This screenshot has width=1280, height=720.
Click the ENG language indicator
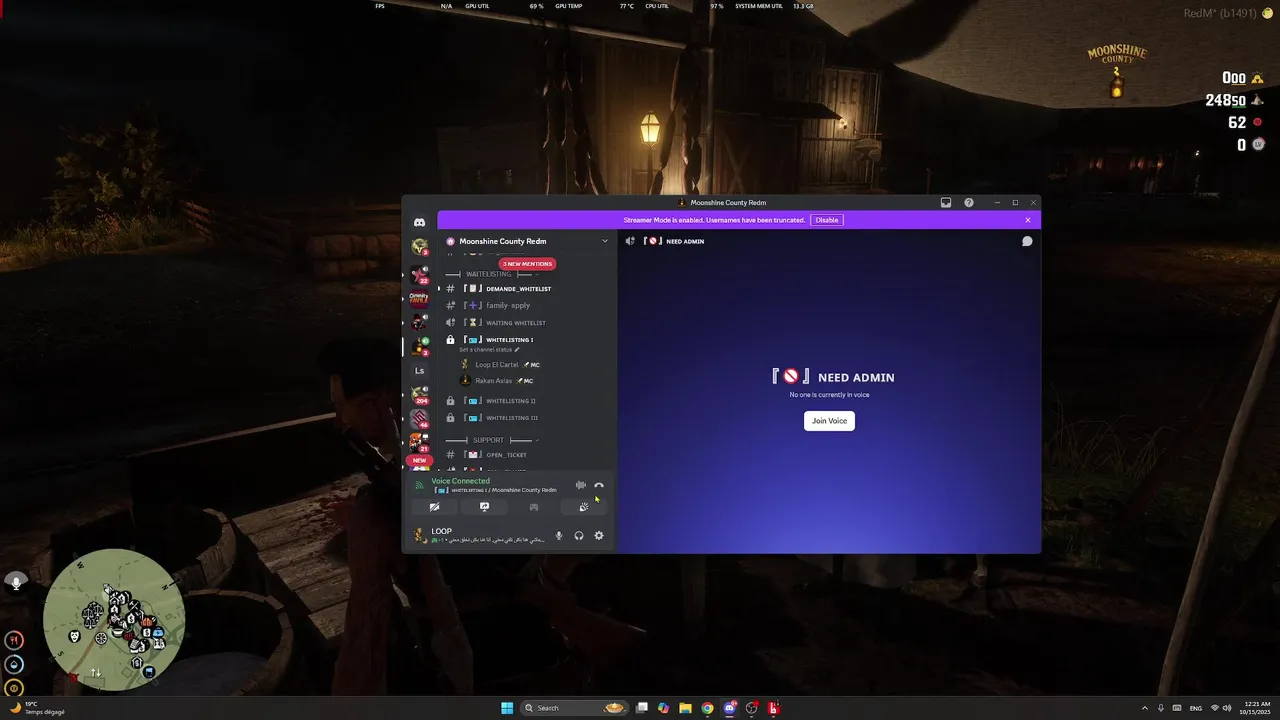[1194, 708]
